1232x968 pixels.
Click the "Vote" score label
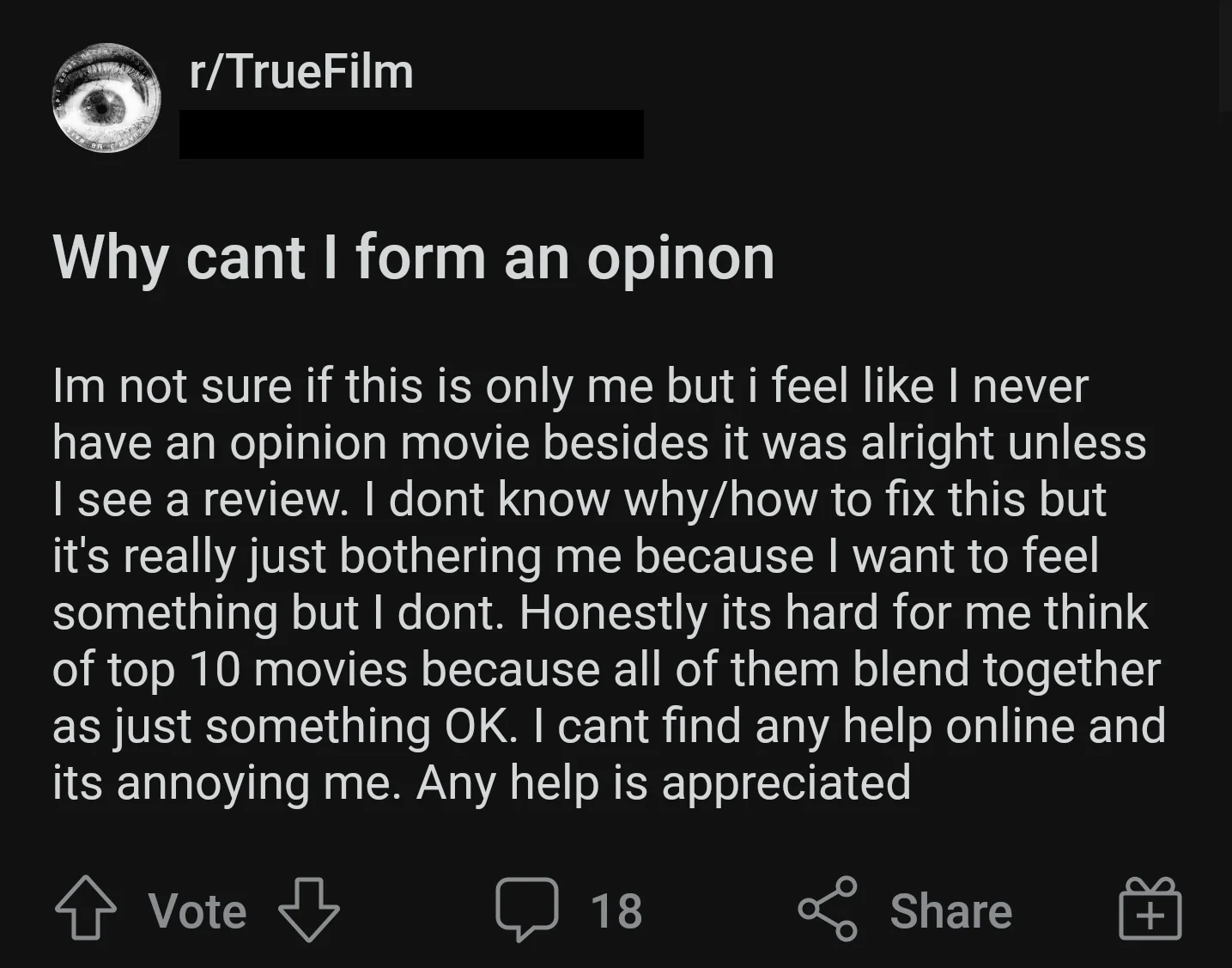197,910
